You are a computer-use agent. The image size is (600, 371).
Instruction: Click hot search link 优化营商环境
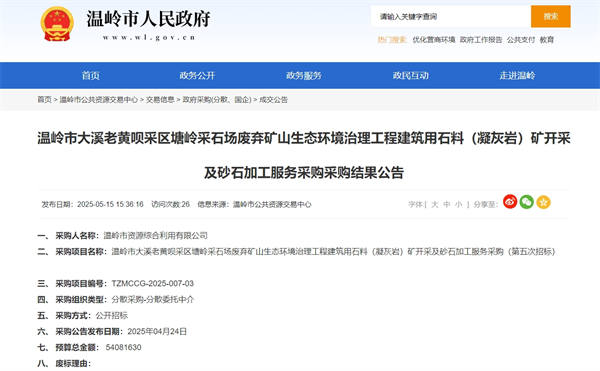[x=434, y=40]
